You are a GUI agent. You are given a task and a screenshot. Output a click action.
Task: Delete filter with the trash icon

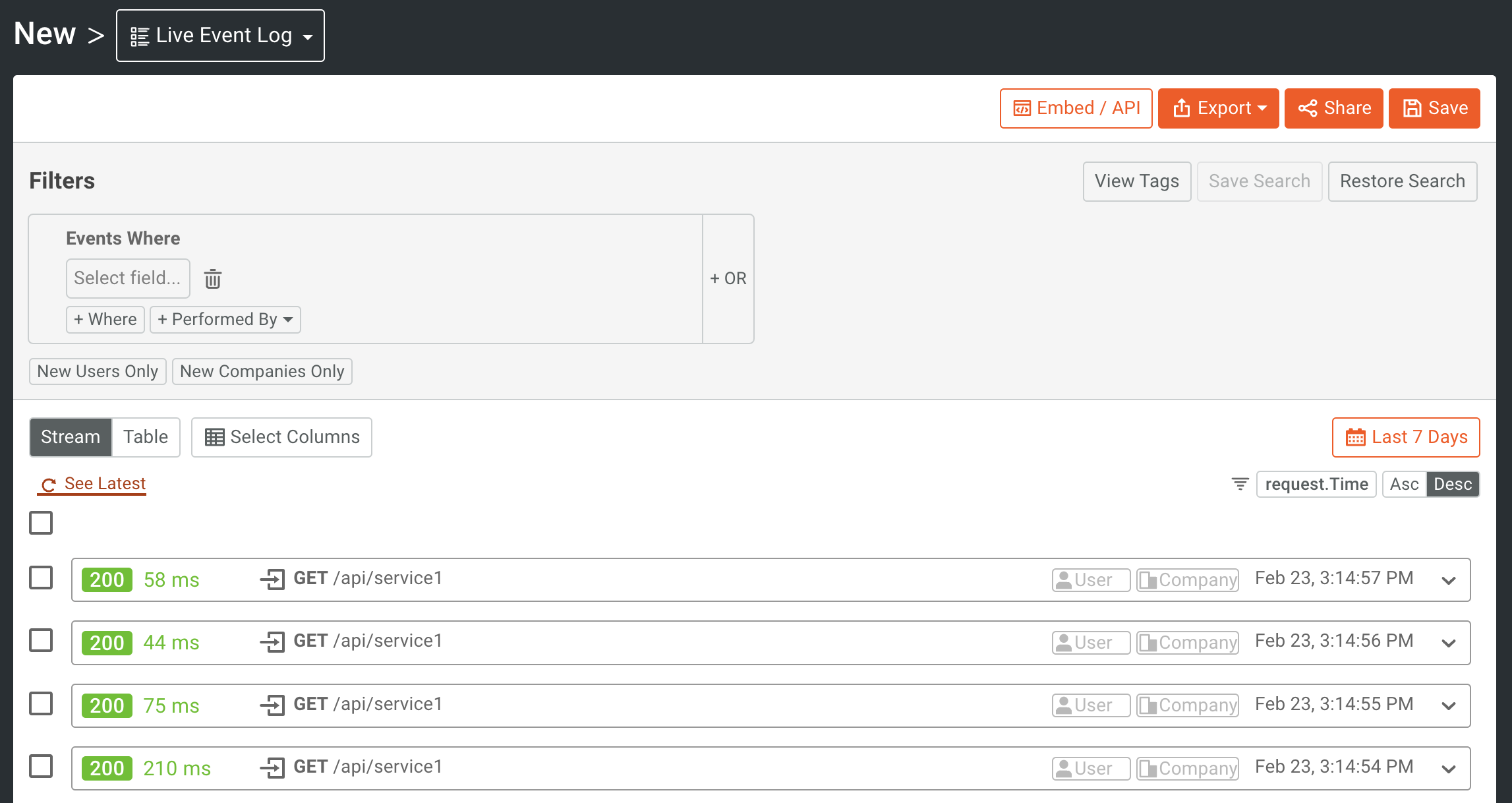[x=212, y=279]
